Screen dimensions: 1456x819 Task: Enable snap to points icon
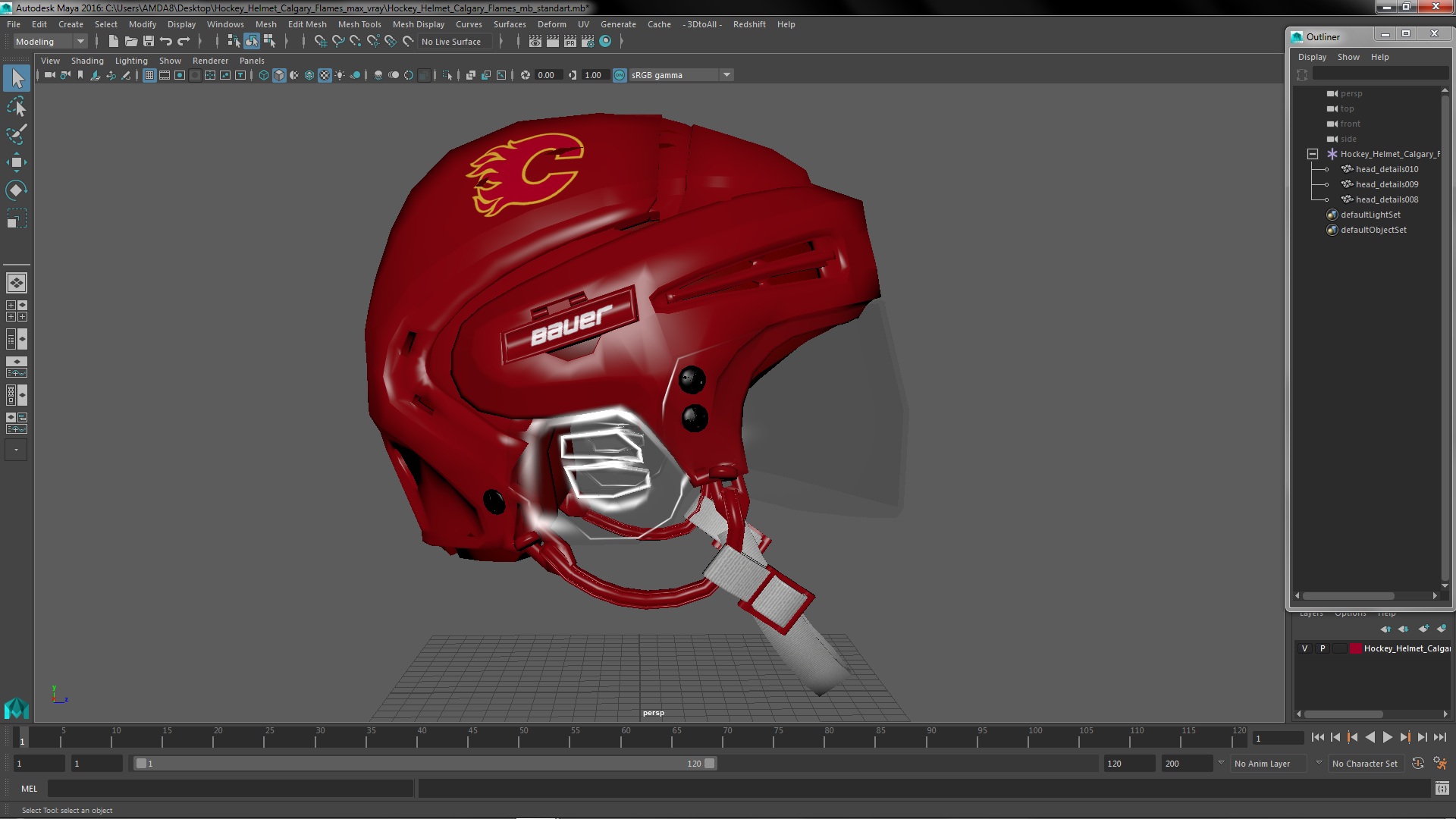356,42
